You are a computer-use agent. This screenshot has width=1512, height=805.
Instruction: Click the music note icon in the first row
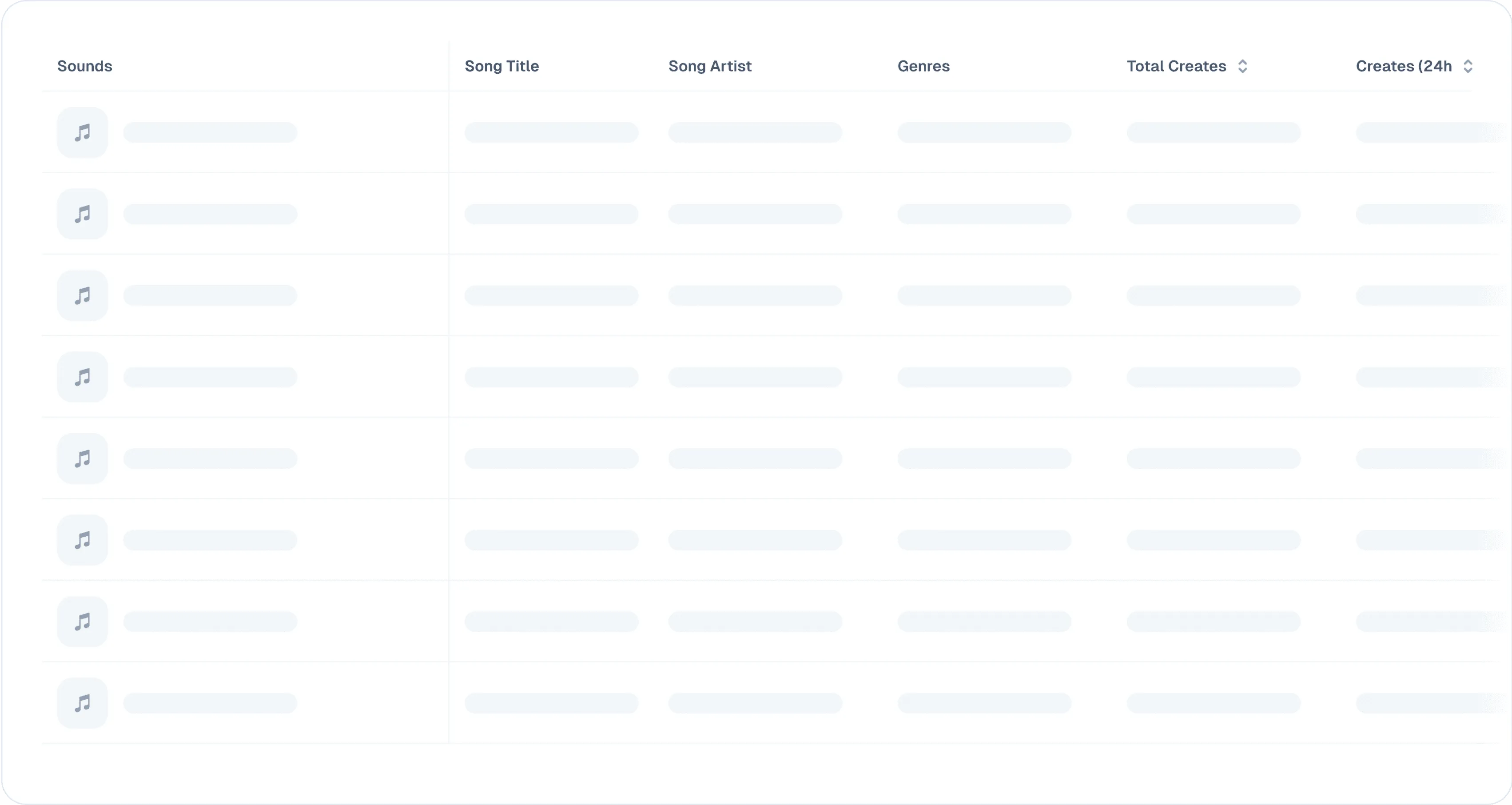[82, 133]
